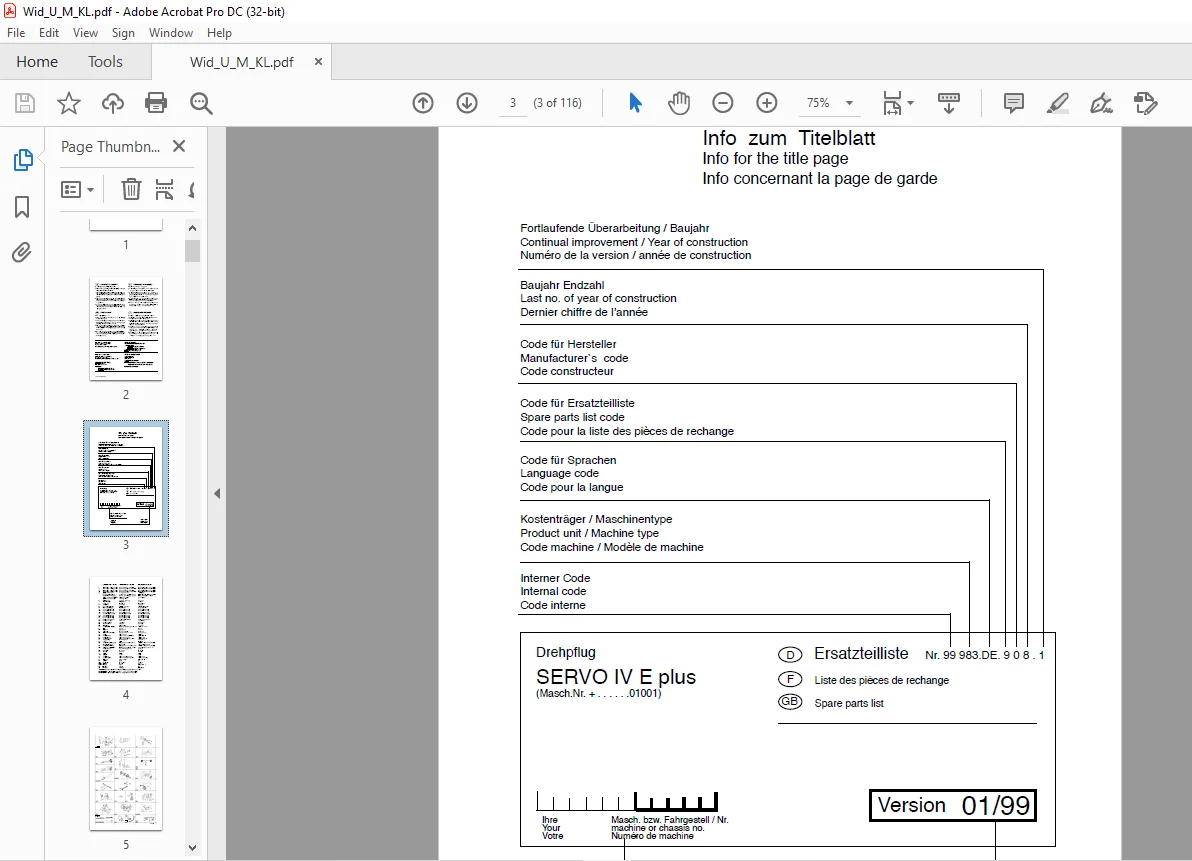Viewport: 1192px width, 861px height.
Task: Click thumbnails scrollbar up arrow
Action: (192, 228)
